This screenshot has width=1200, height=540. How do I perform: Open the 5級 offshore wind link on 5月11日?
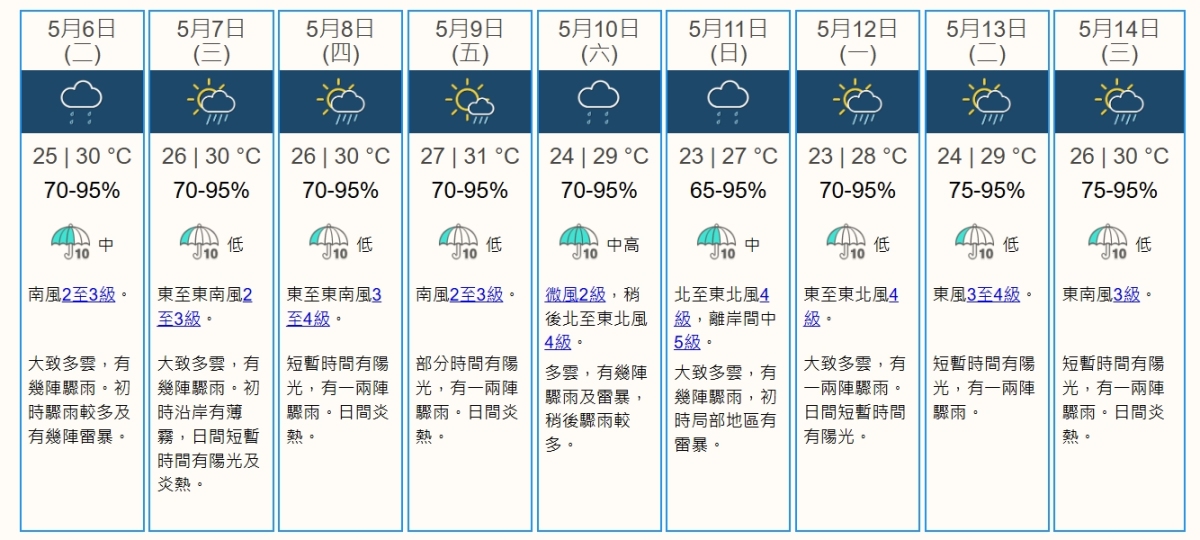tap(688, 342)
